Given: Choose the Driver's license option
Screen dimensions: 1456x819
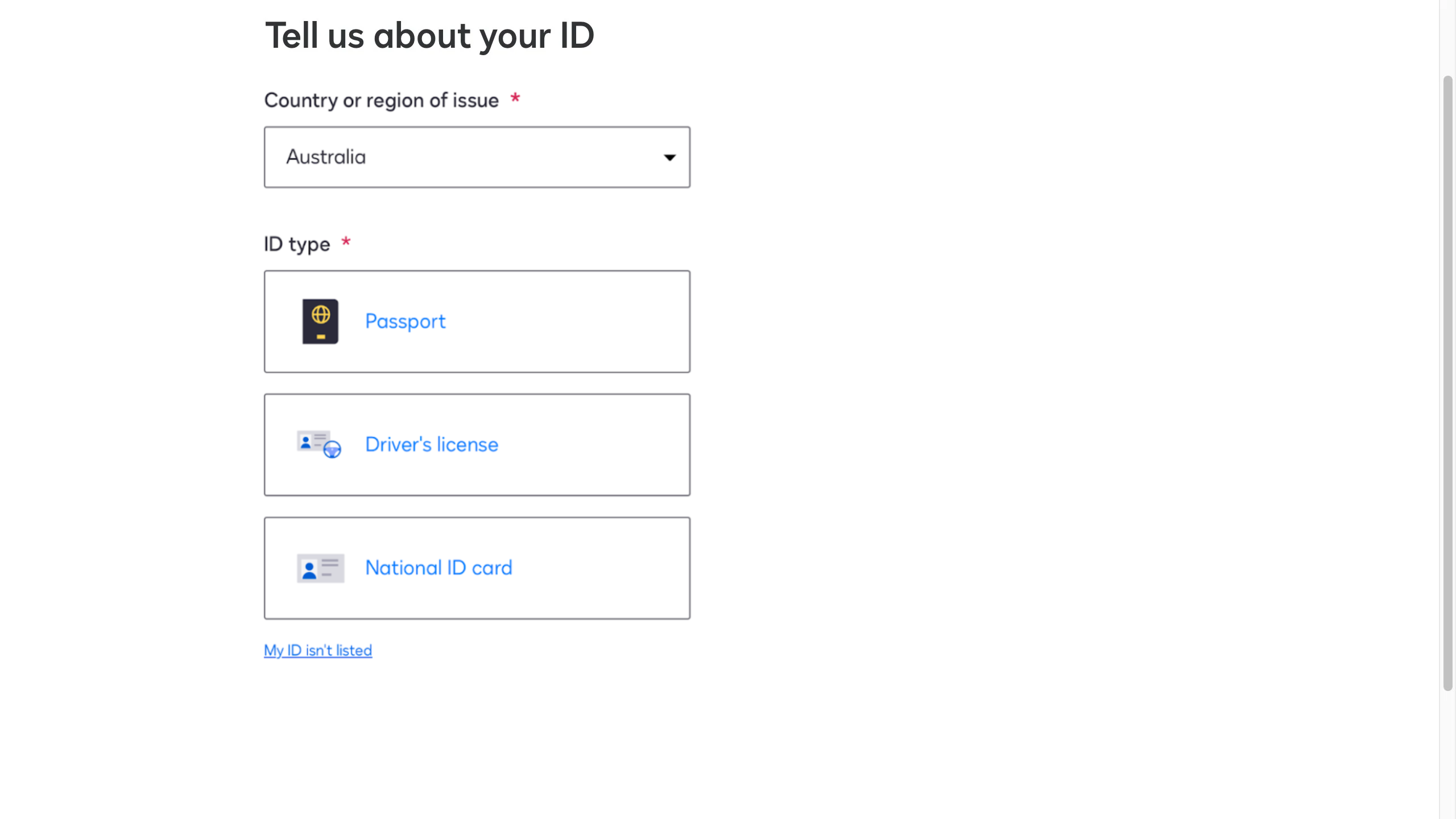Looking at the screenshot, I should pyautogui.click(x=477, y=445).
